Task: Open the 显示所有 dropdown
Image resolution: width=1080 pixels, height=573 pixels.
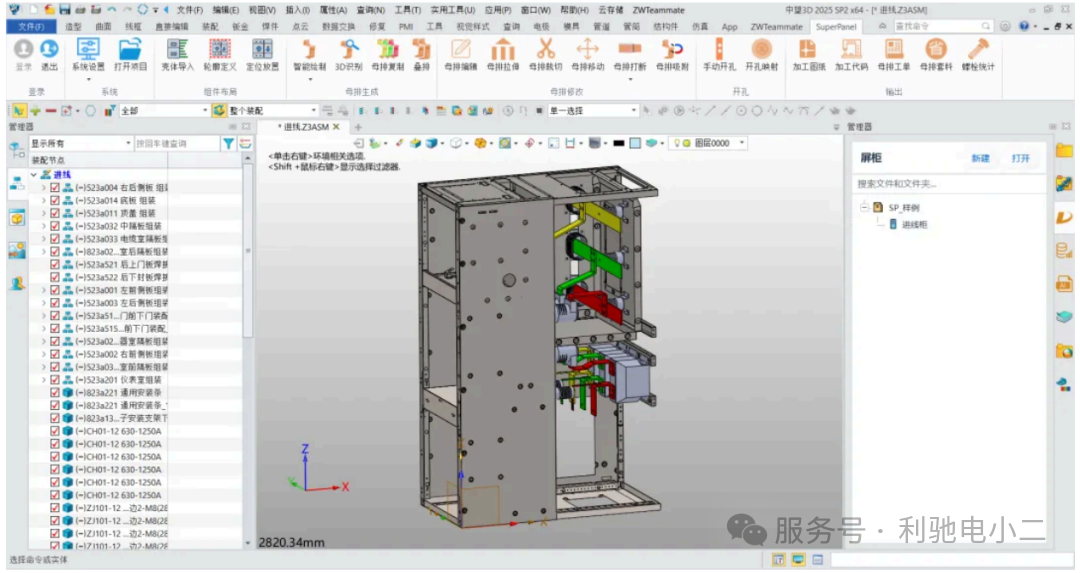Action: click(80, 143)
